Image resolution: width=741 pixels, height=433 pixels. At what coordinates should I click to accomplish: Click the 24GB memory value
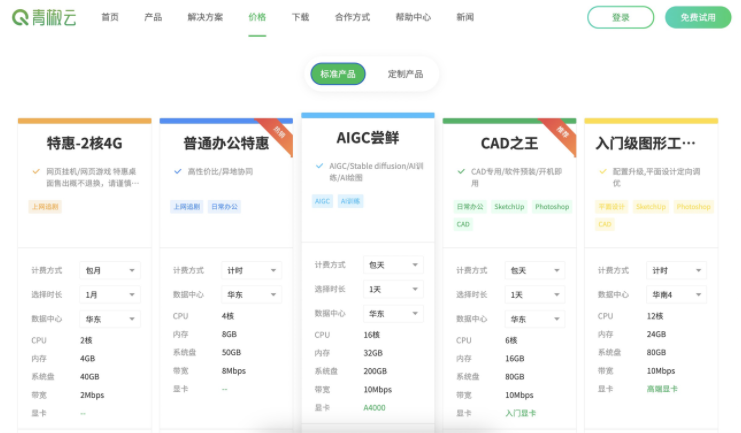point(656,334)
